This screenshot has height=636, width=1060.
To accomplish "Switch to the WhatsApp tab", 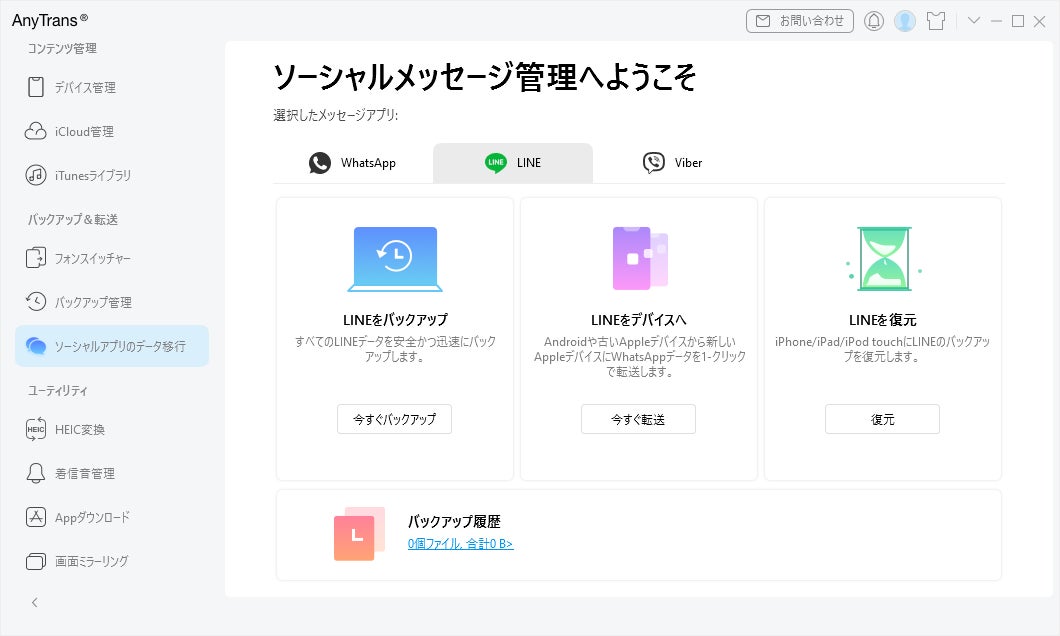I will [x=352, y=163].
